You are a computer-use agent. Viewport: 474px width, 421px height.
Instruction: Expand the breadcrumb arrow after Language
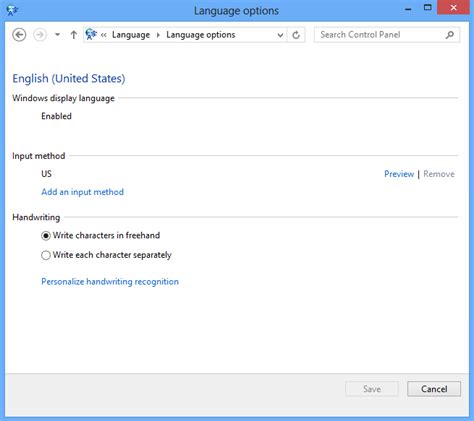point(158,35)
